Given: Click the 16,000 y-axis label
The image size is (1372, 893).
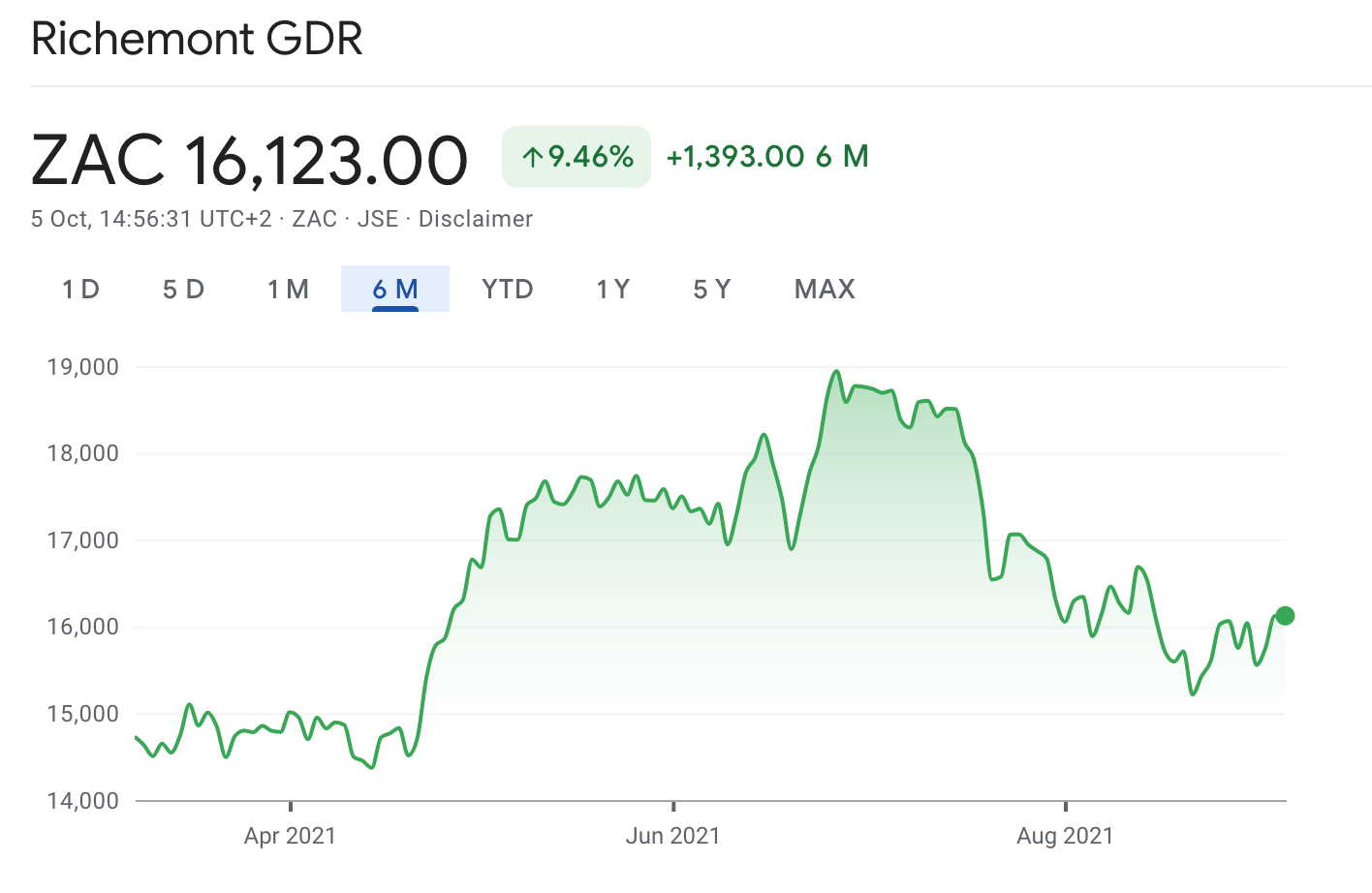Looking at the screenshot, I should (83, 627).
